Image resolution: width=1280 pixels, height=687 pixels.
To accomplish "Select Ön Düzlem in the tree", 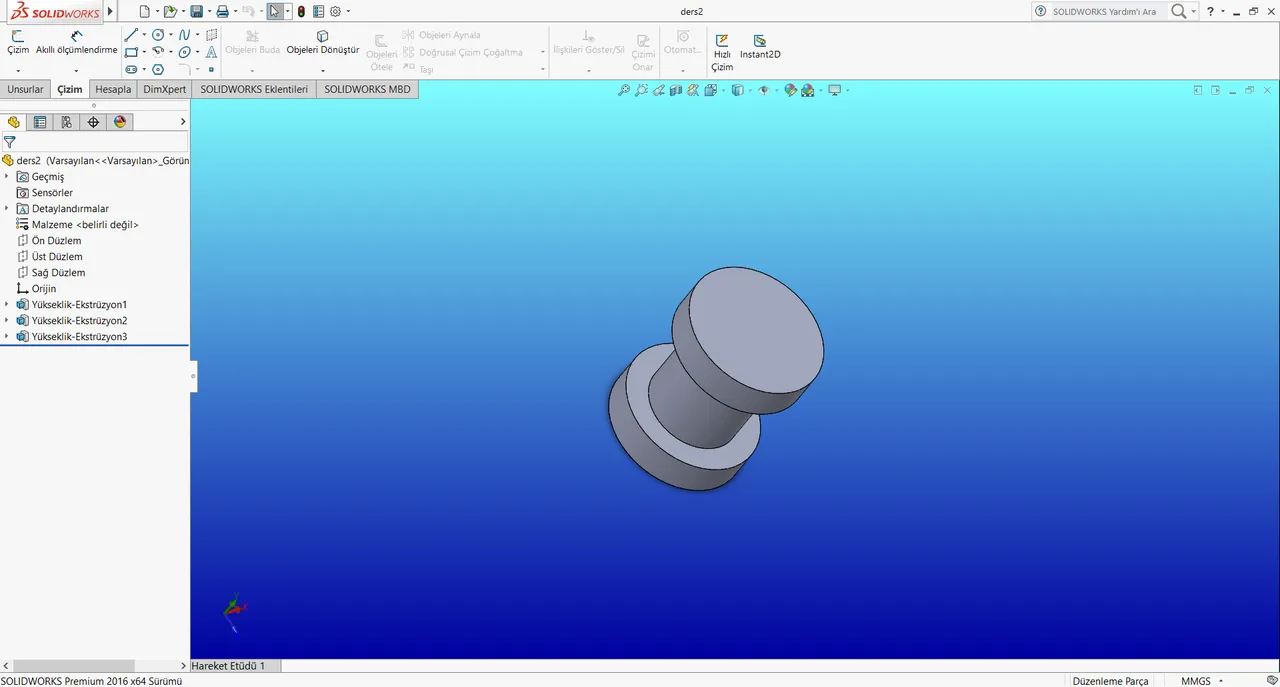I will [56, 240].
